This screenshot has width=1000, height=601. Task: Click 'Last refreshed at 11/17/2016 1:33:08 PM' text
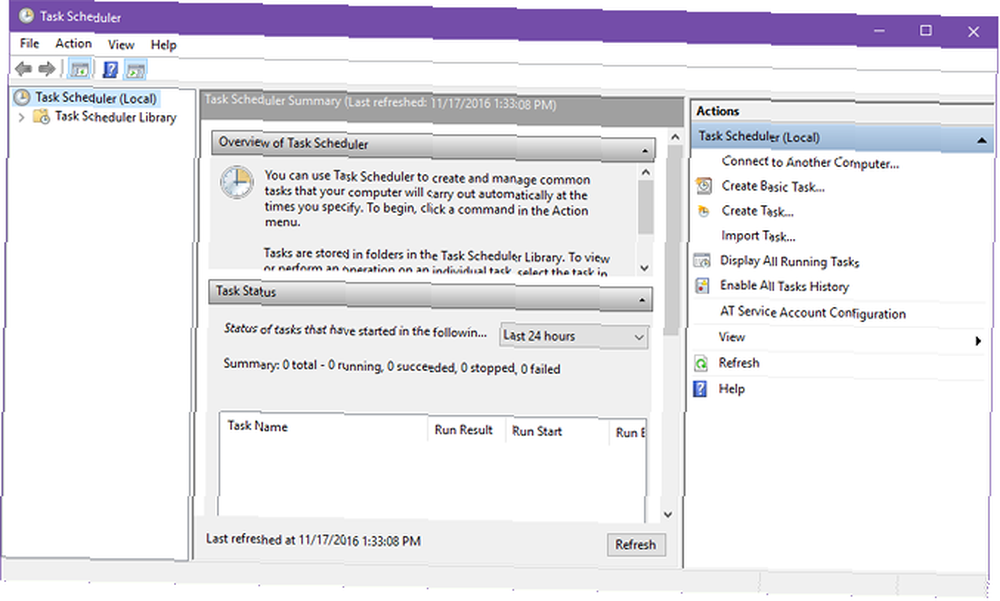(313, 540)
